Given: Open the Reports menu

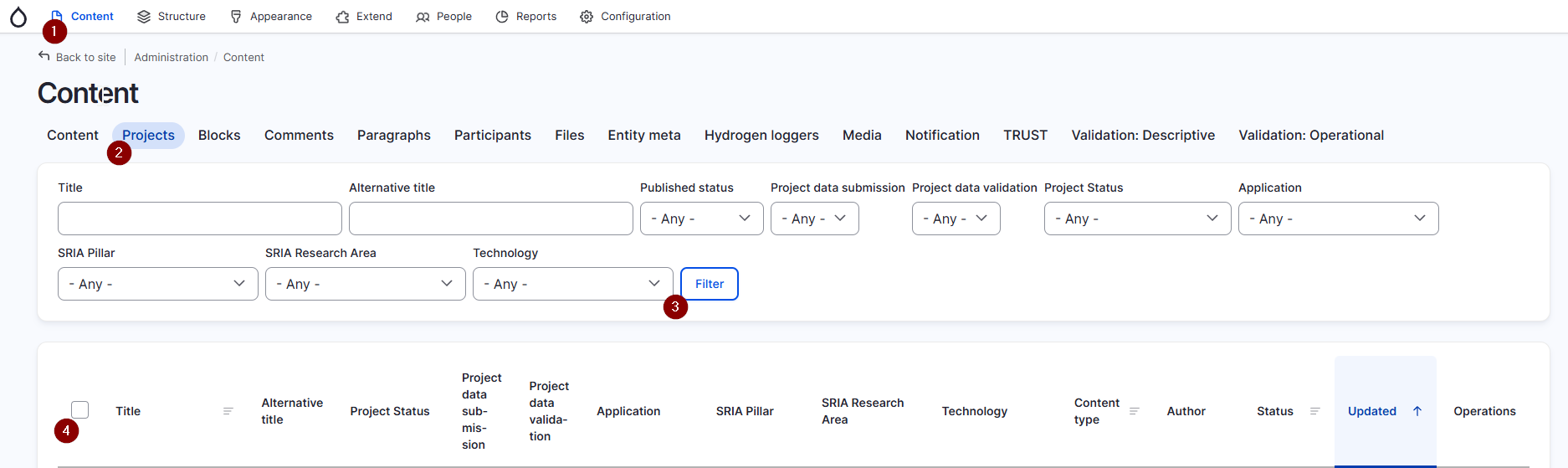Looking at the screenshot, I should pyautogui.click(x=526, y=17).
